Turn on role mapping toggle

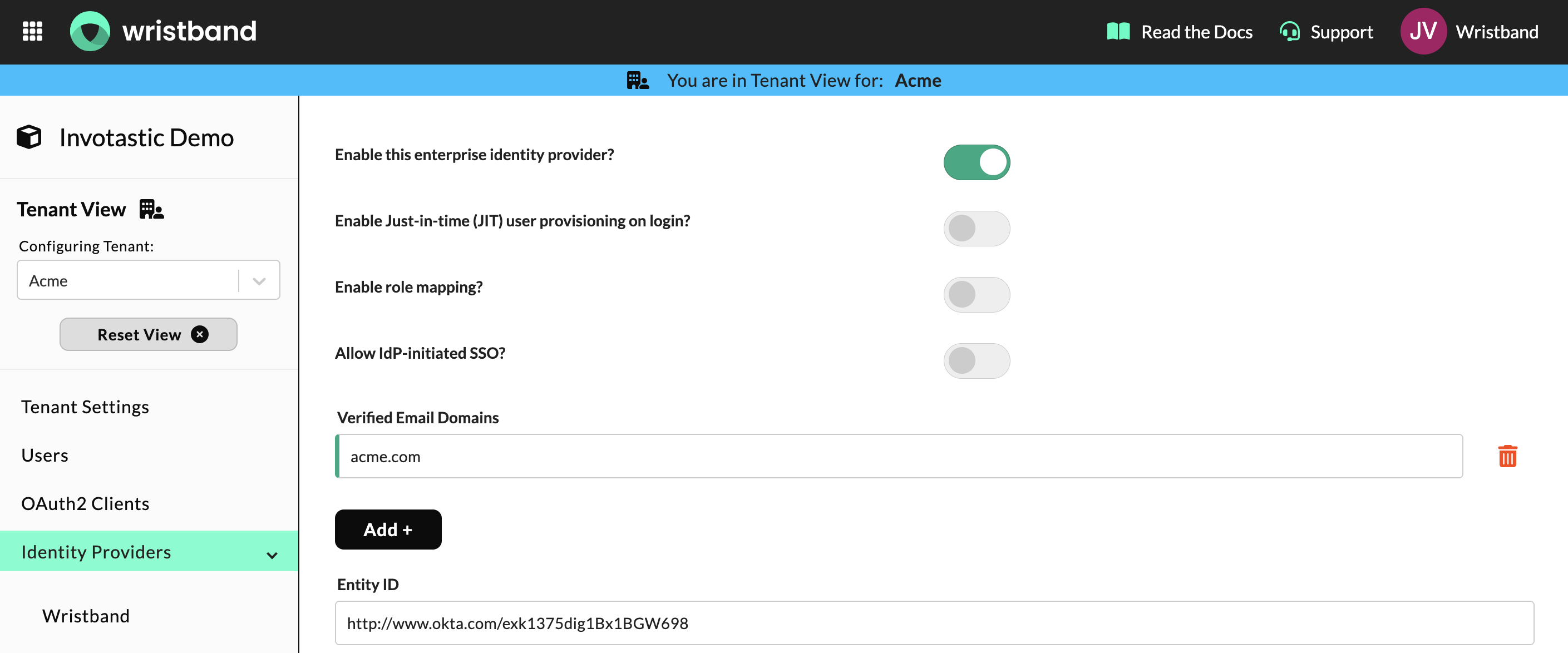pyautogui.click(x=977, y=295)
